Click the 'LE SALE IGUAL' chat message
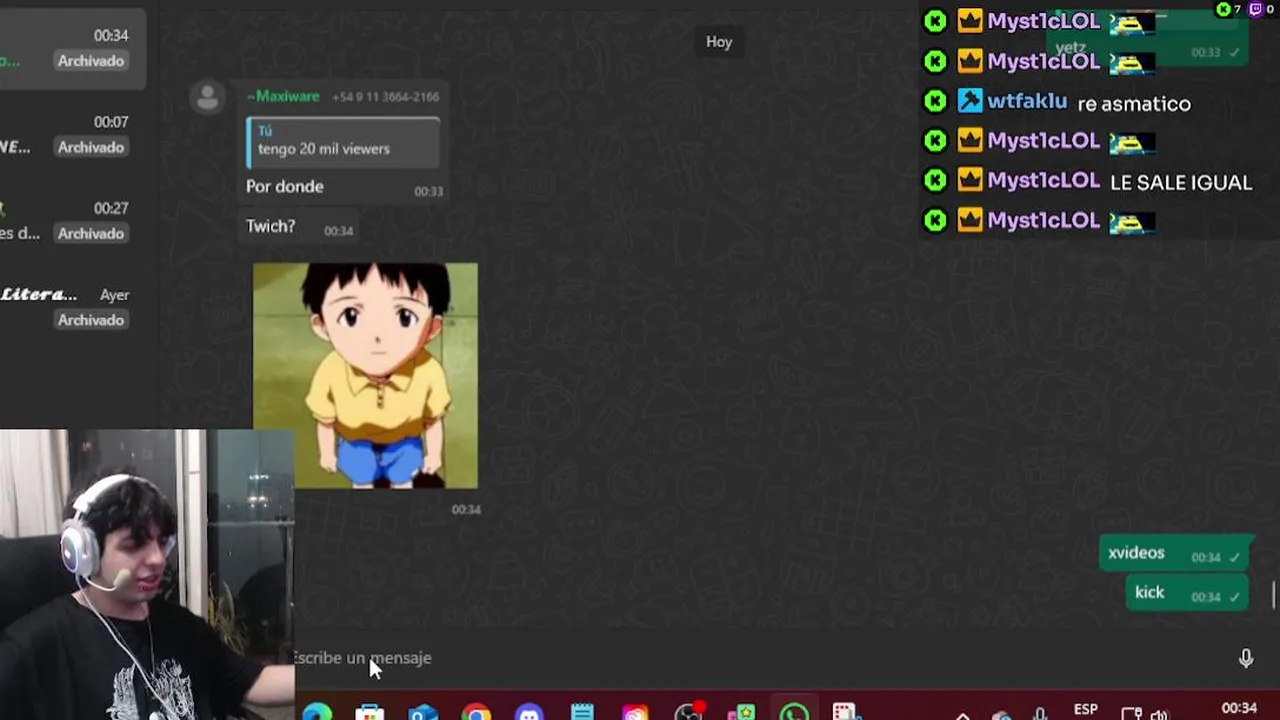Image resolution: width=1280 pixels, height=720 pixels. pos(1181,182)
